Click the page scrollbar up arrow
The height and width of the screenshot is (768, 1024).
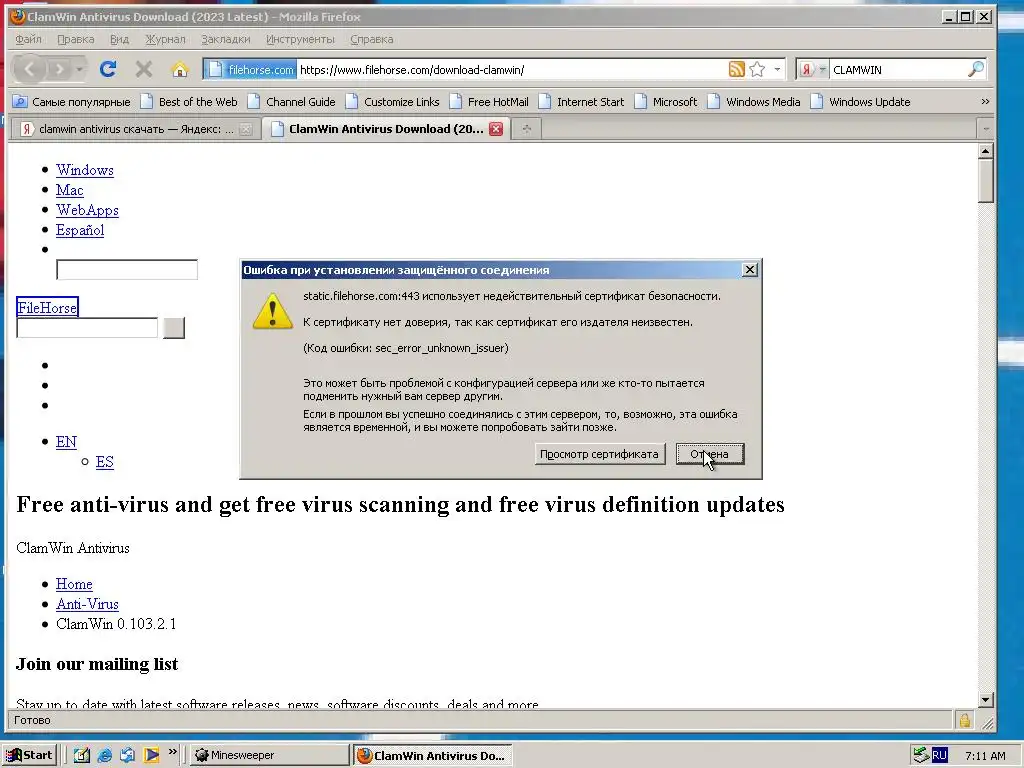point(986,151)
